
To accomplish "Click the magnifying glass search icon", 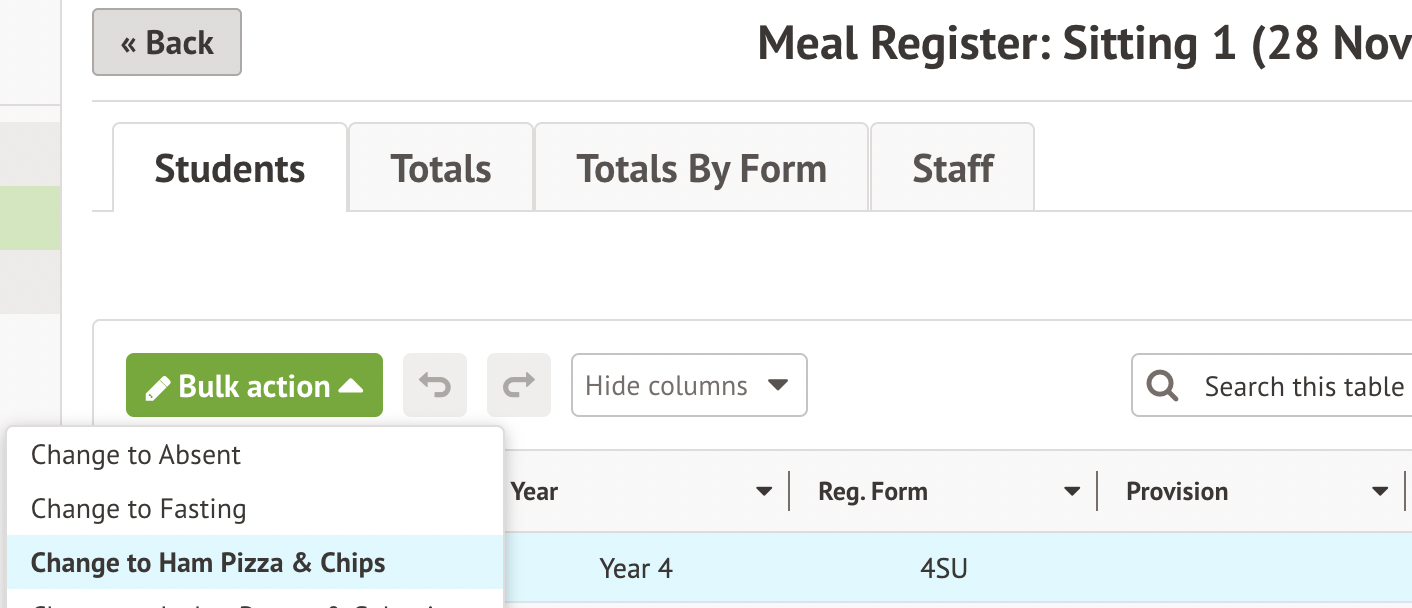I will click(1162, 385).
